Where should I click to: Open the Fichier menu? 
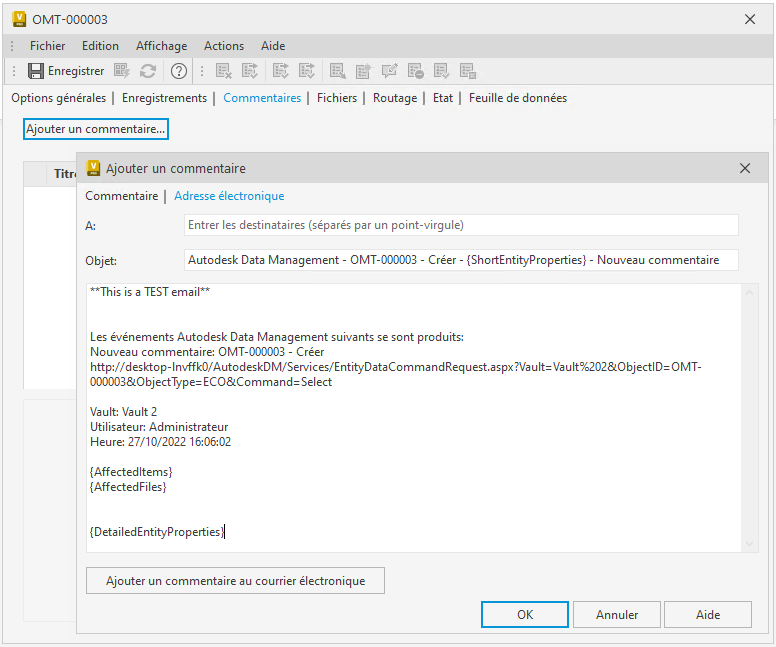click(x=48, y=46)
